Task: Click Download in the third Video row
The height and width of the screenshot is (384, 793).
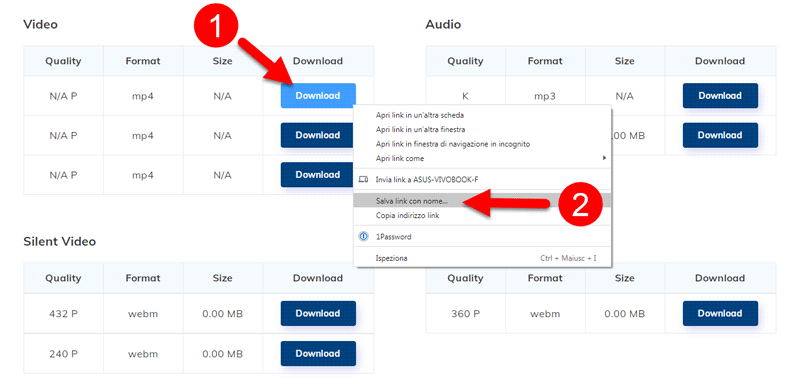Action: [317, 175]
